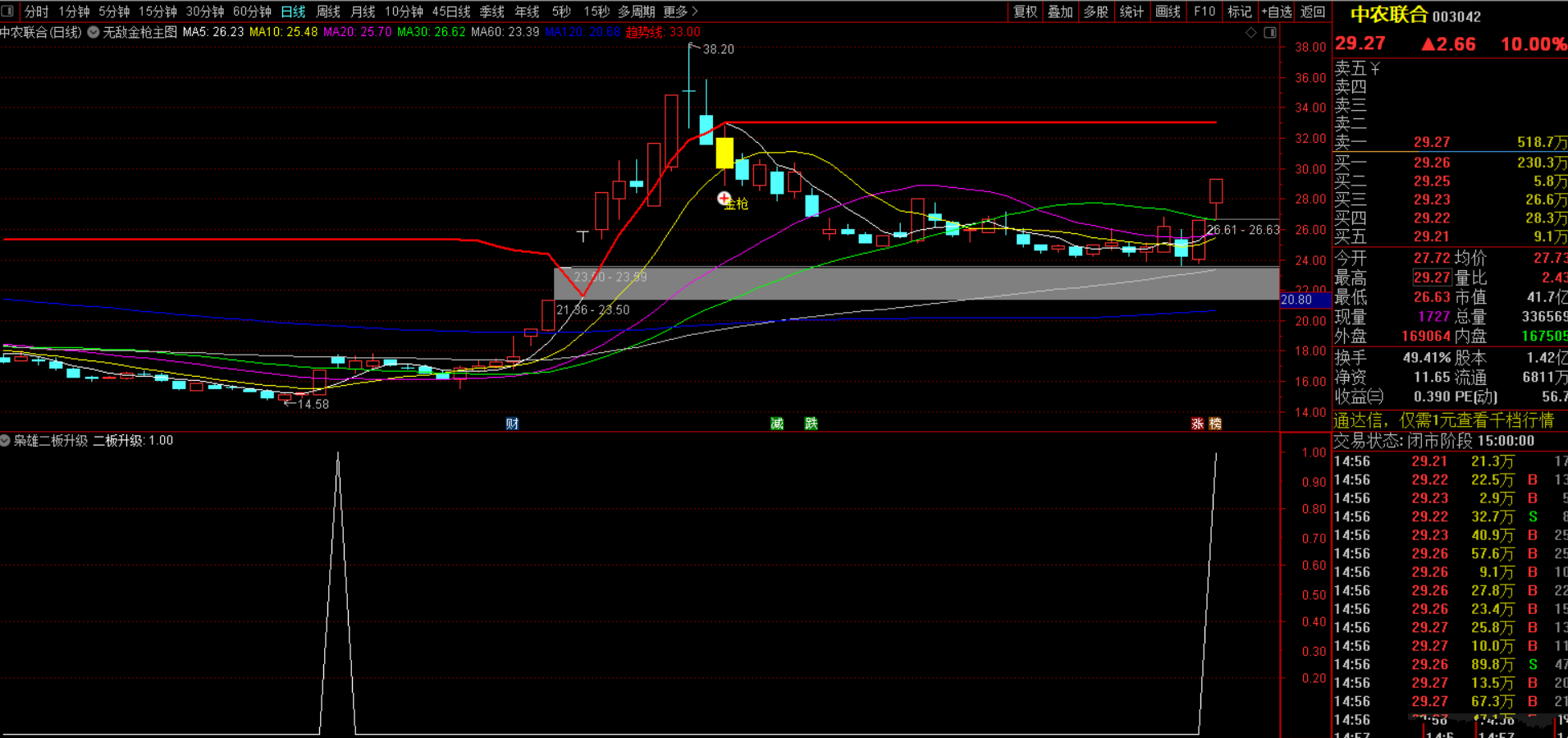Click the 卖五 order book row
Screen dimensions: 1568x738
[x=1450, y=68]
